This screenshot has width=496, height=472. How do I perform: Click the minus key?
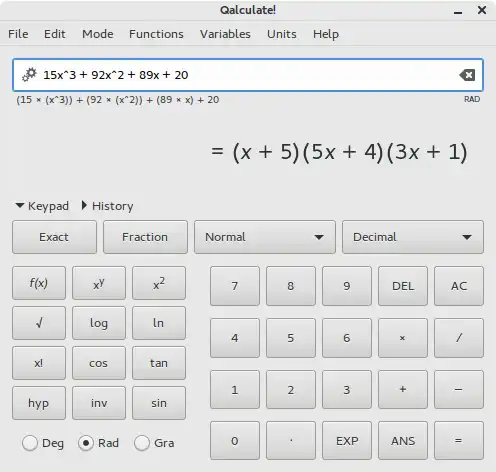click(459, 389)
